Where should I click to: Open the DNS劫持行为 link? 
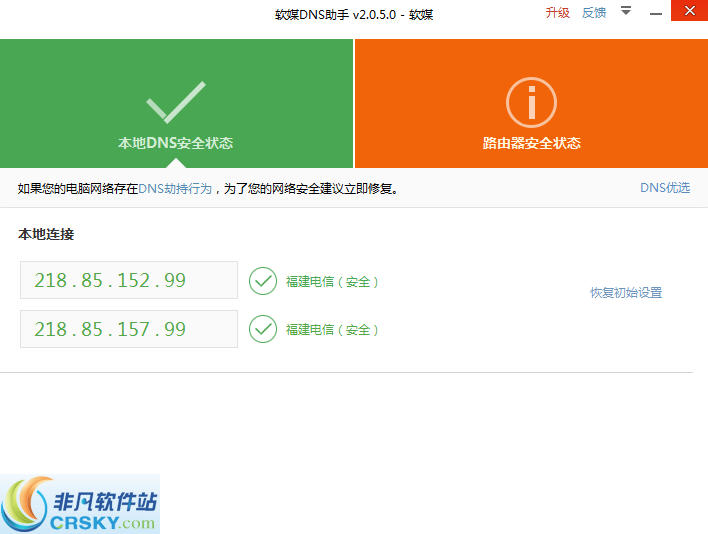pos(175,188)
